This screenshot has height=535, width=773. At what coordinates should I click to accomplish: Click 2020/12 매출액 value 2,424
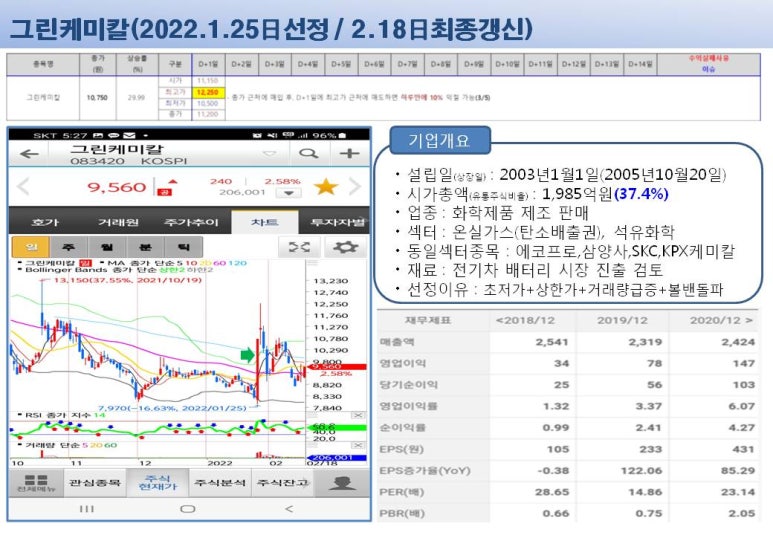click(738, 342)
